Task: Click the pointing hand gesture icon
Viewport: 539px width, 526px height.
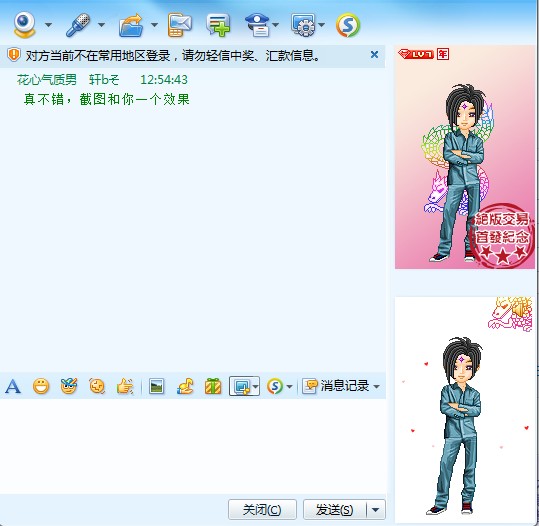Action: (x=125, y=386)
